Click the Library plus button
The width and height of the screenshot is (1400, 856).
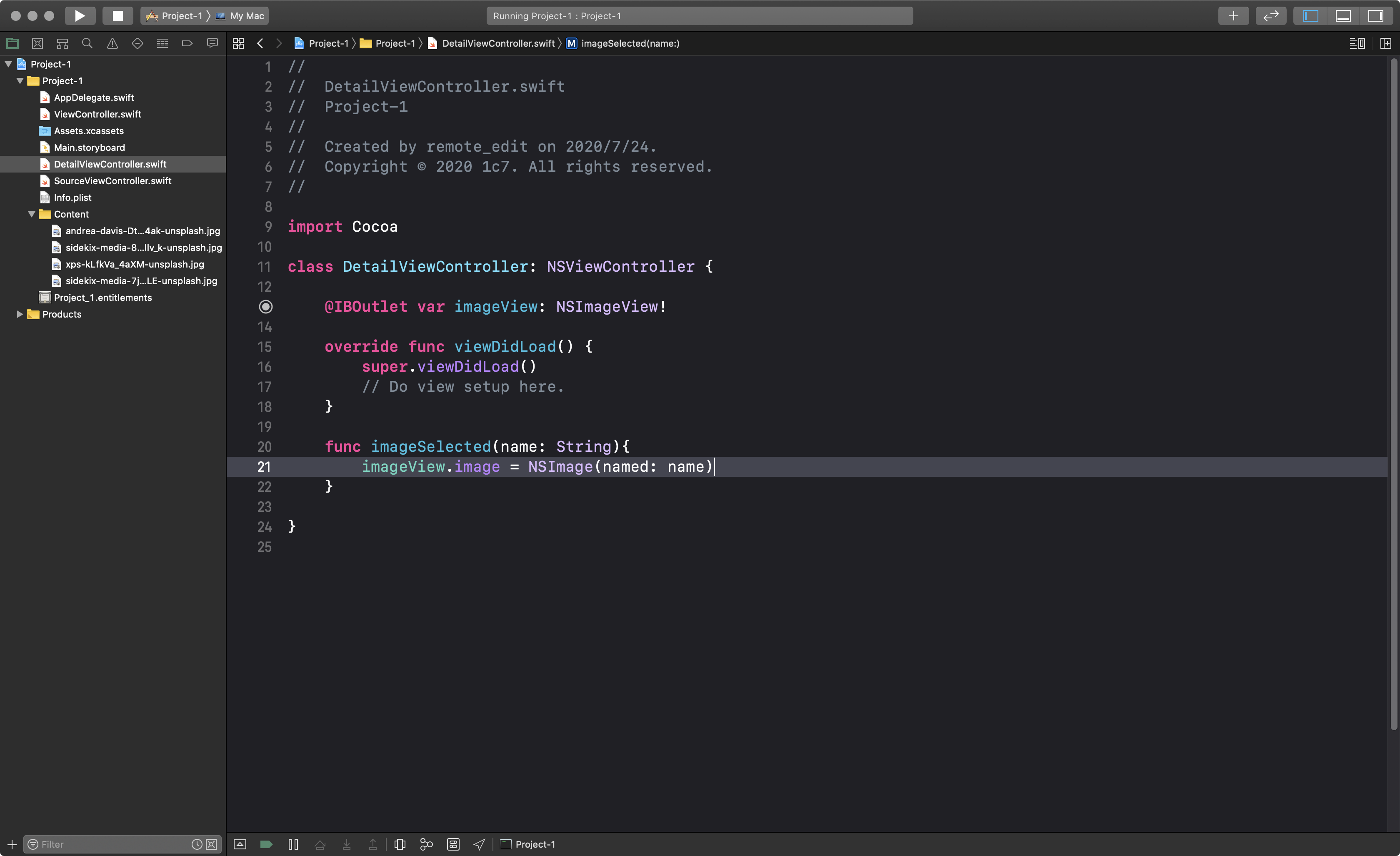(1233, 15)
